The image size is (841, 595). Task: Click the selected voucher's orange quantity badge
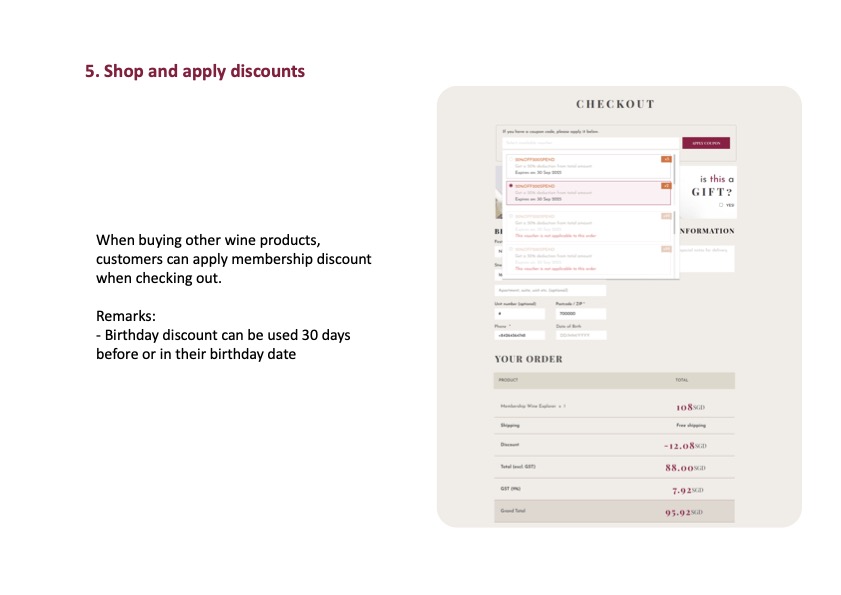click(665, 185)
